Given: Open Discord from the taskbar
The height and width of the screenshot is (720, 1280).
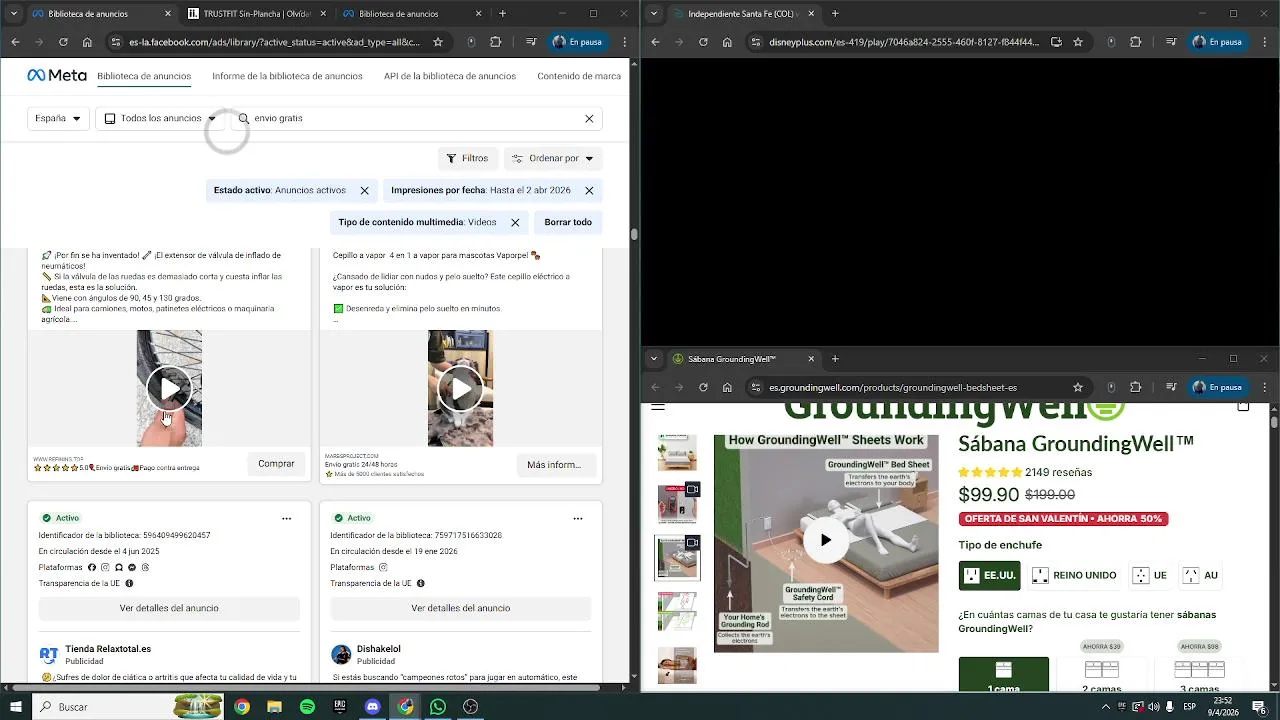Looking at the screenshot, I should coord(373,707).
